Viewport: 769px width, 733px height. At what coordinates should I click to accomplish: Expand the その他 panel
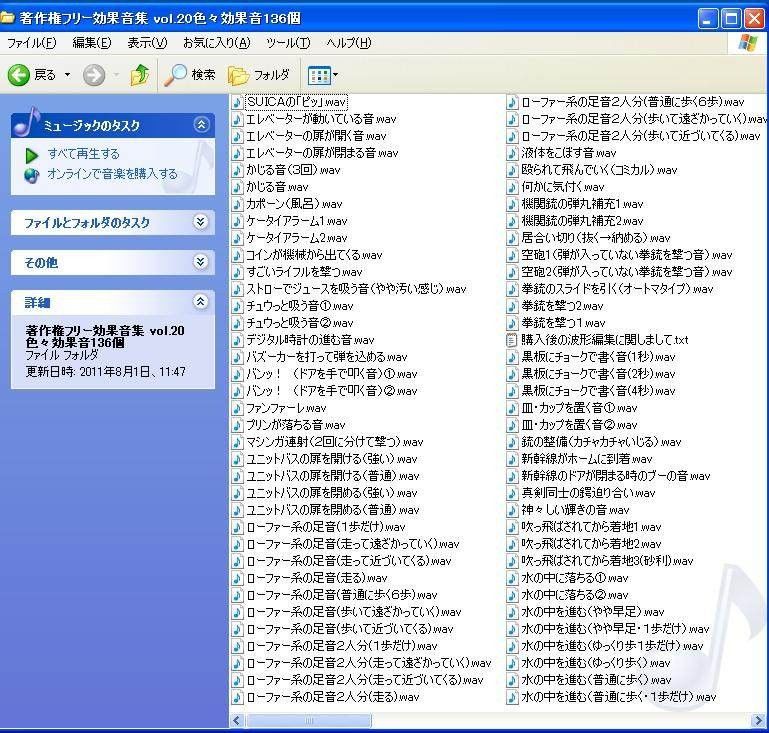(201, 262)
